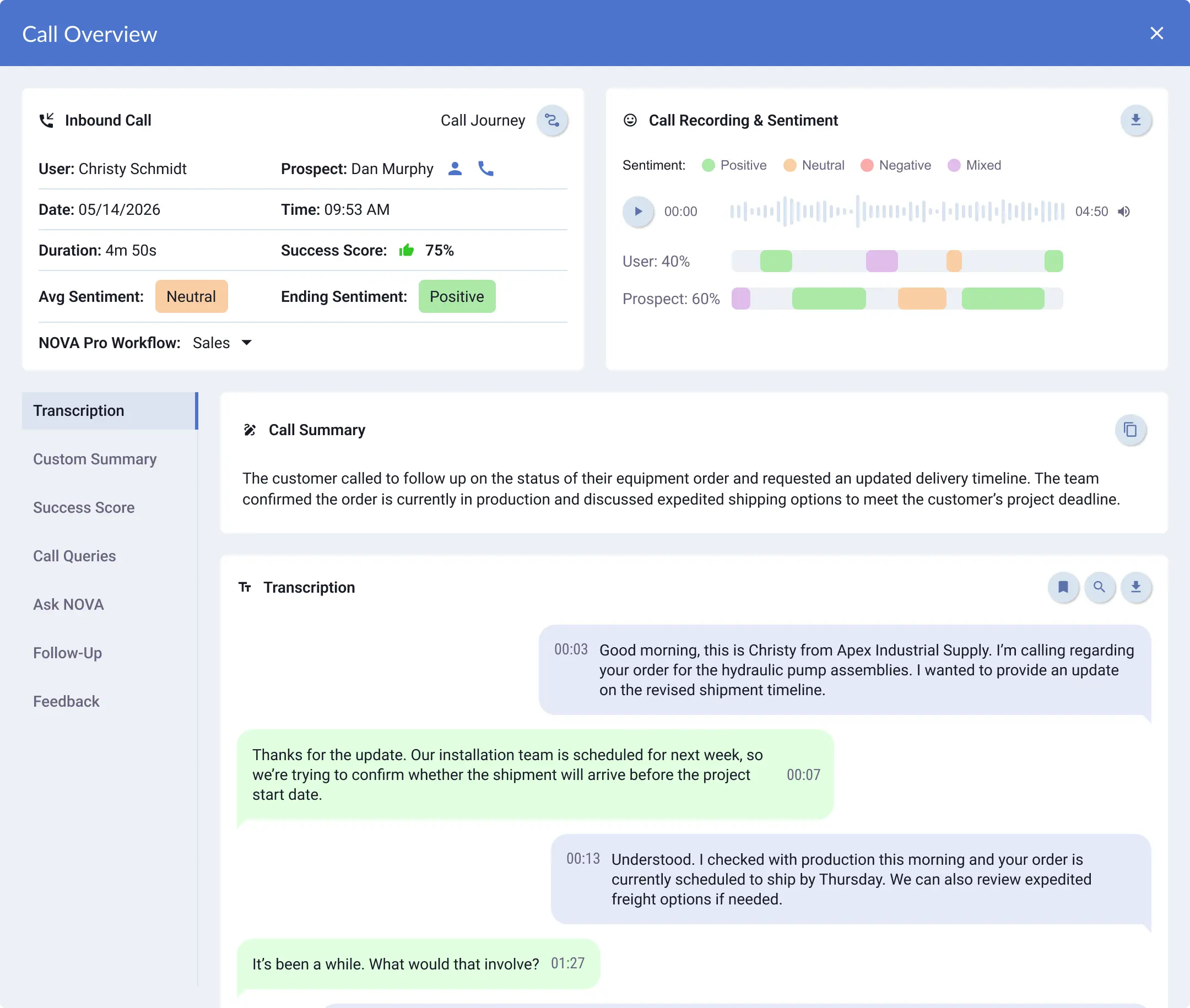Viewport: 1190px width, 1008px height.
Task: Click the Negative sentiment legend dot
Action: (x=867, y=165)
